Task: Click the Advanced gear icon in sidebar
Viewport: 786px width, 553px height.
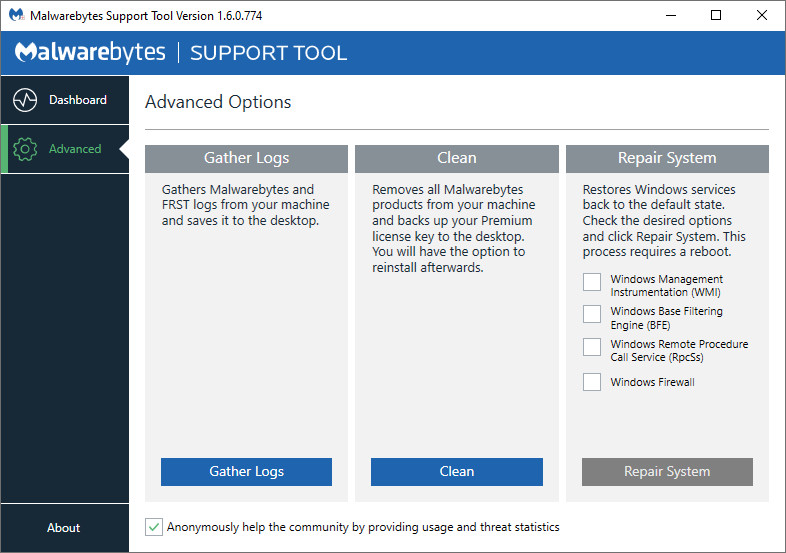Action: coord(25,149)
